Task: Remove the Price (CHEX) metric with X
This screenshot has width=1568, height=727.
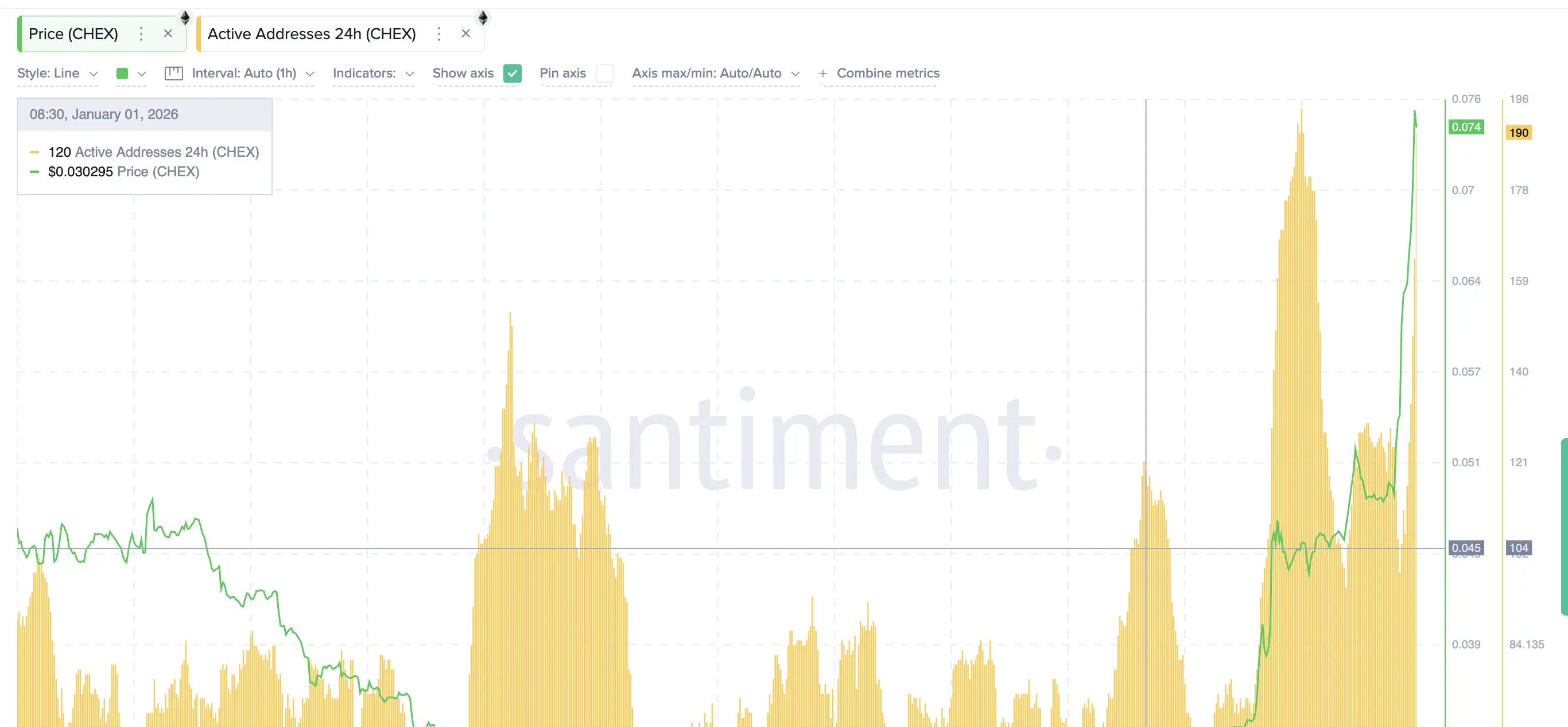Action: click(168, 33)
